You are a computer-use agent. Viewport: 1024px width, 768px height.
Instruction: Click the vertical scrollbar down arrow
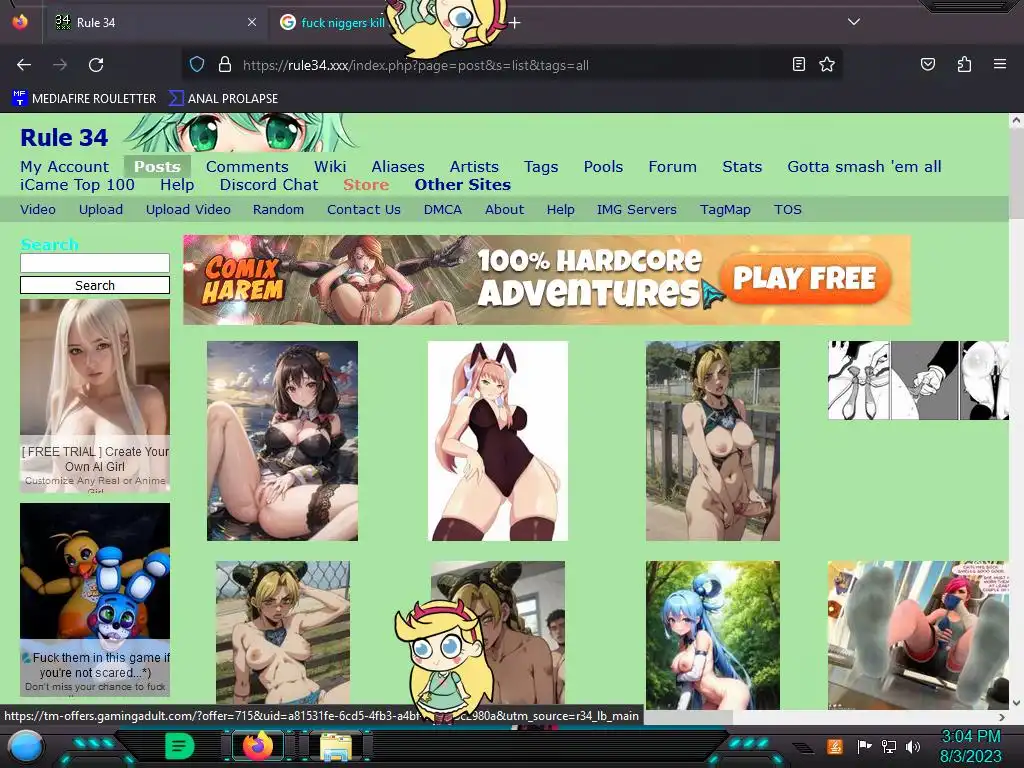click(1016, 703)
